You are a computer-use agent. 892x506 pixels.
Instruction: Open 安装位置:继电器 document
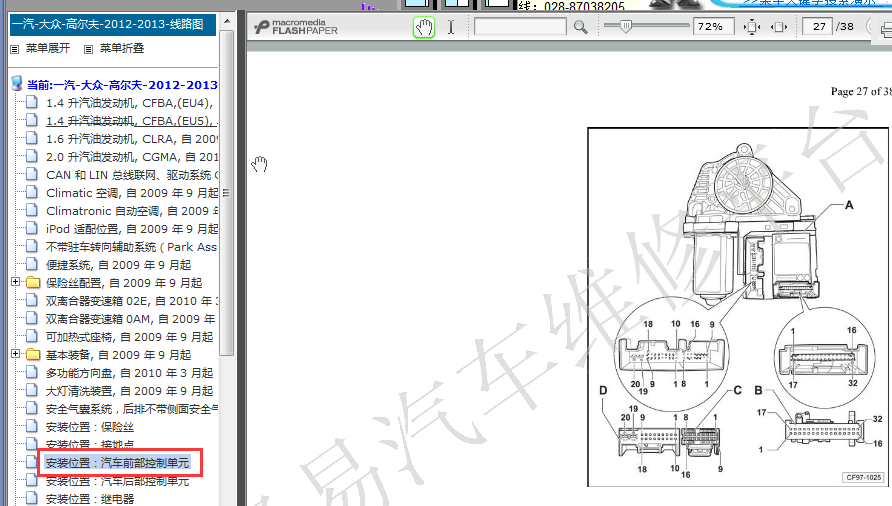pyautogui.click(x=90, y=499)
